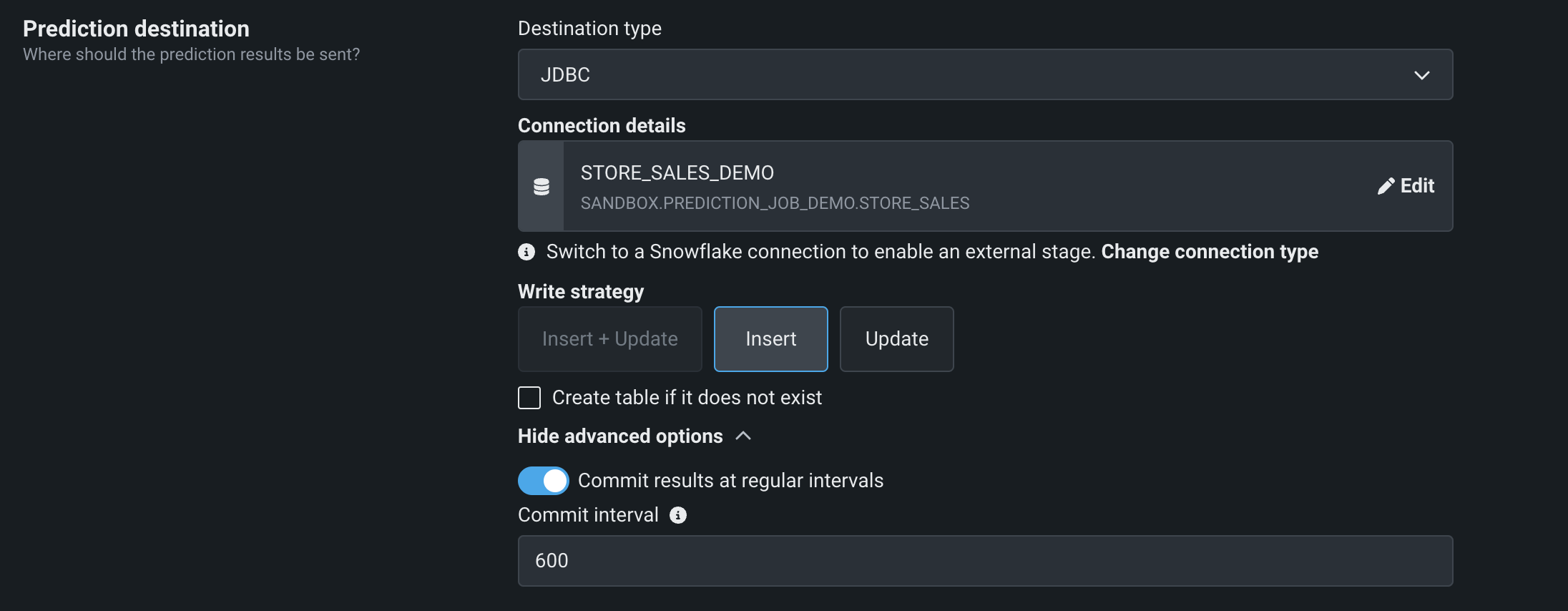Click the SANDBOX.PREDICTION_JOB_DEMO.STORE_SALES table path
1568x611 pixels.
pos(775,203)
